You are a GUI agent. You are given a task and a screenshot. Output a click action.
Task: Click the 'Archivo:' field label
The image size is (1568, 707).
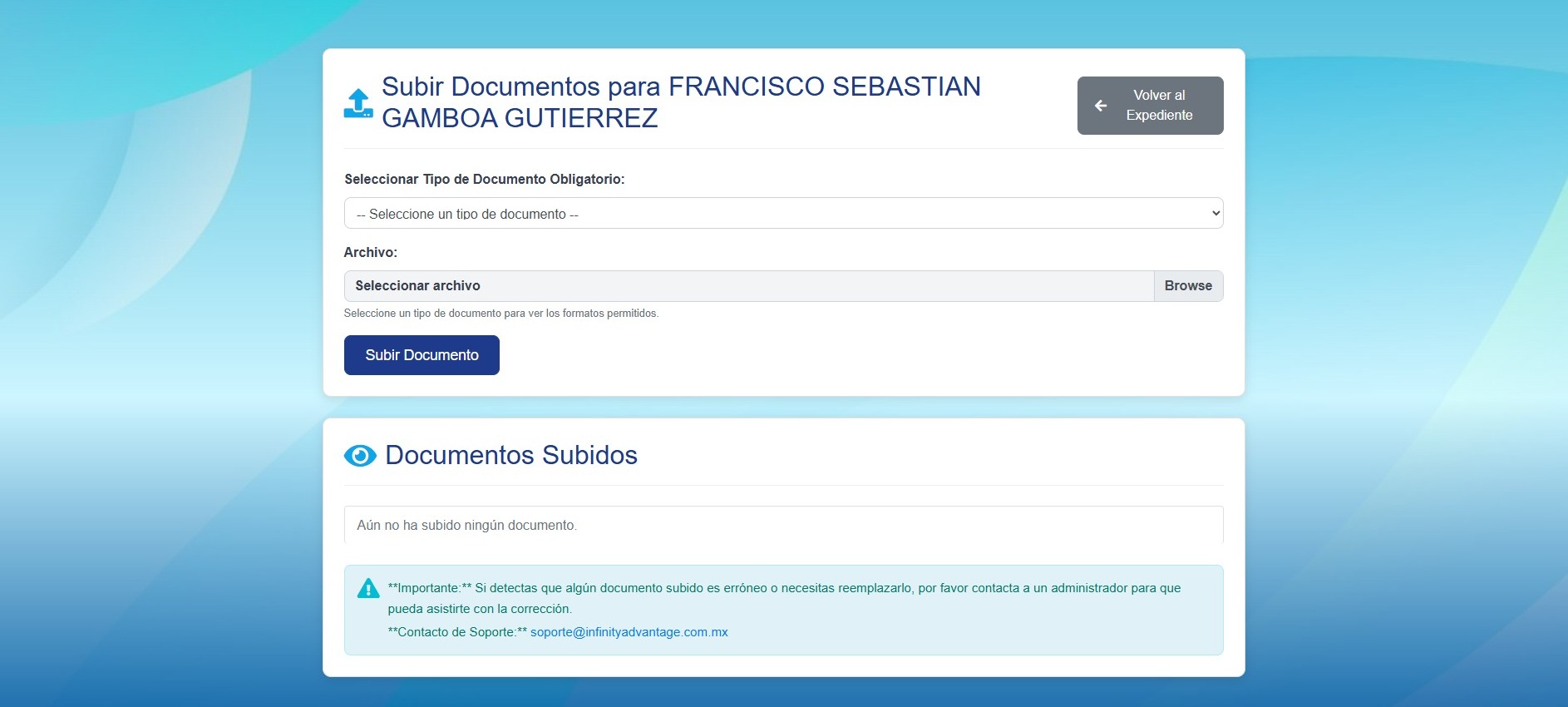[x=371, y=252]
